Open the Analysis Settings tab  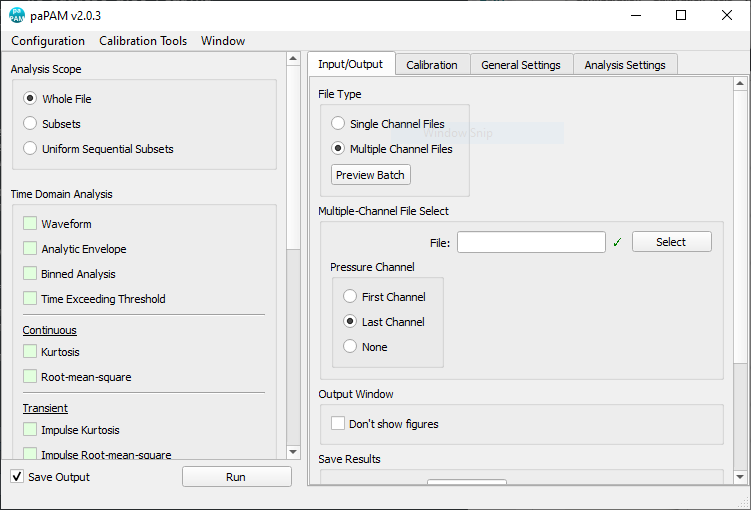coord(624,65)
